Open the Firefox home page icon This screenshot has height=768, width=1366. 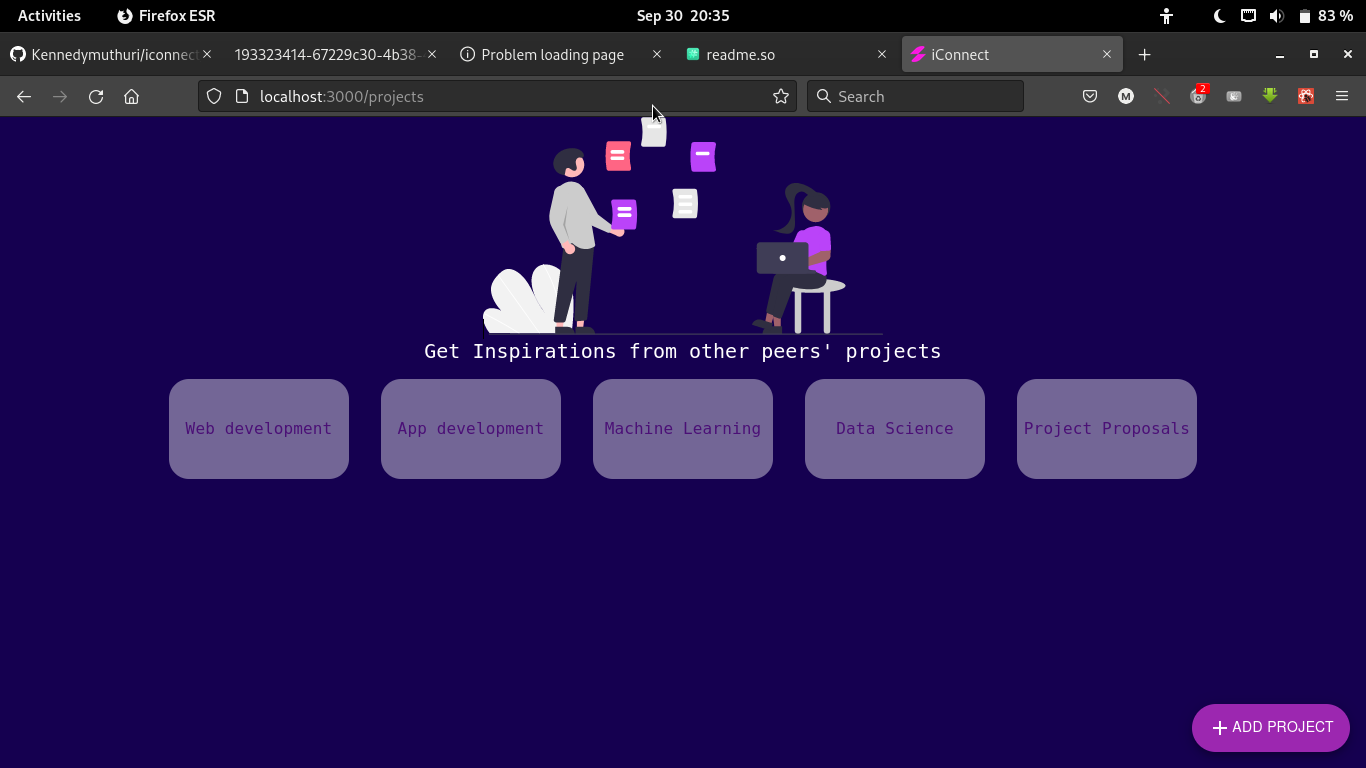pyautogui.click(x=131, y=96)
